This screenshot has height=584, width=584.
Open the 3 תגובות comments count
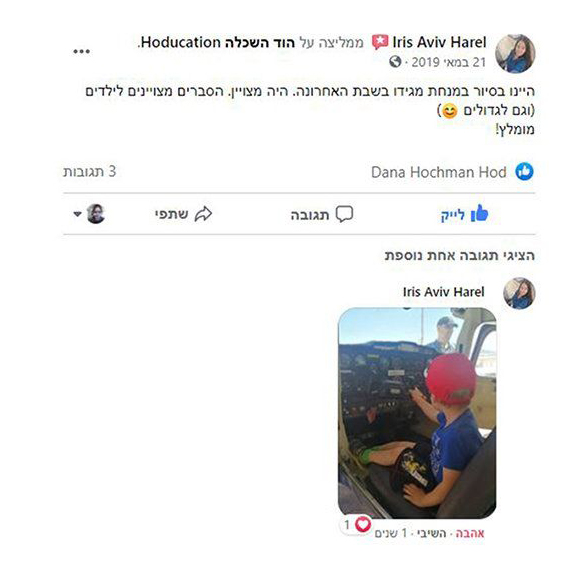tap(89, 172)
